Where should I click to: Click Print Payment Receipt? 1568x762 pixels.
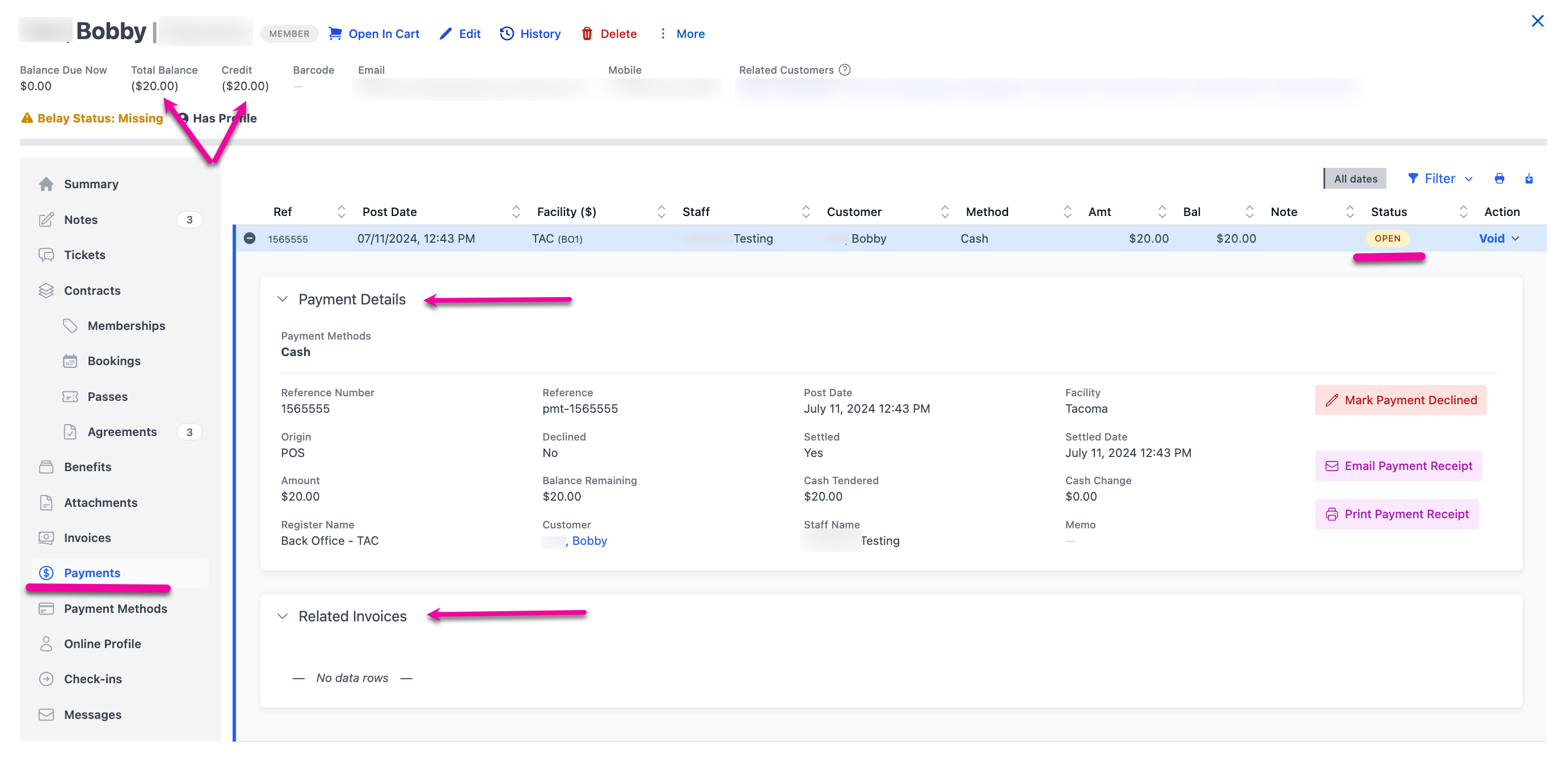point(1396,514)
